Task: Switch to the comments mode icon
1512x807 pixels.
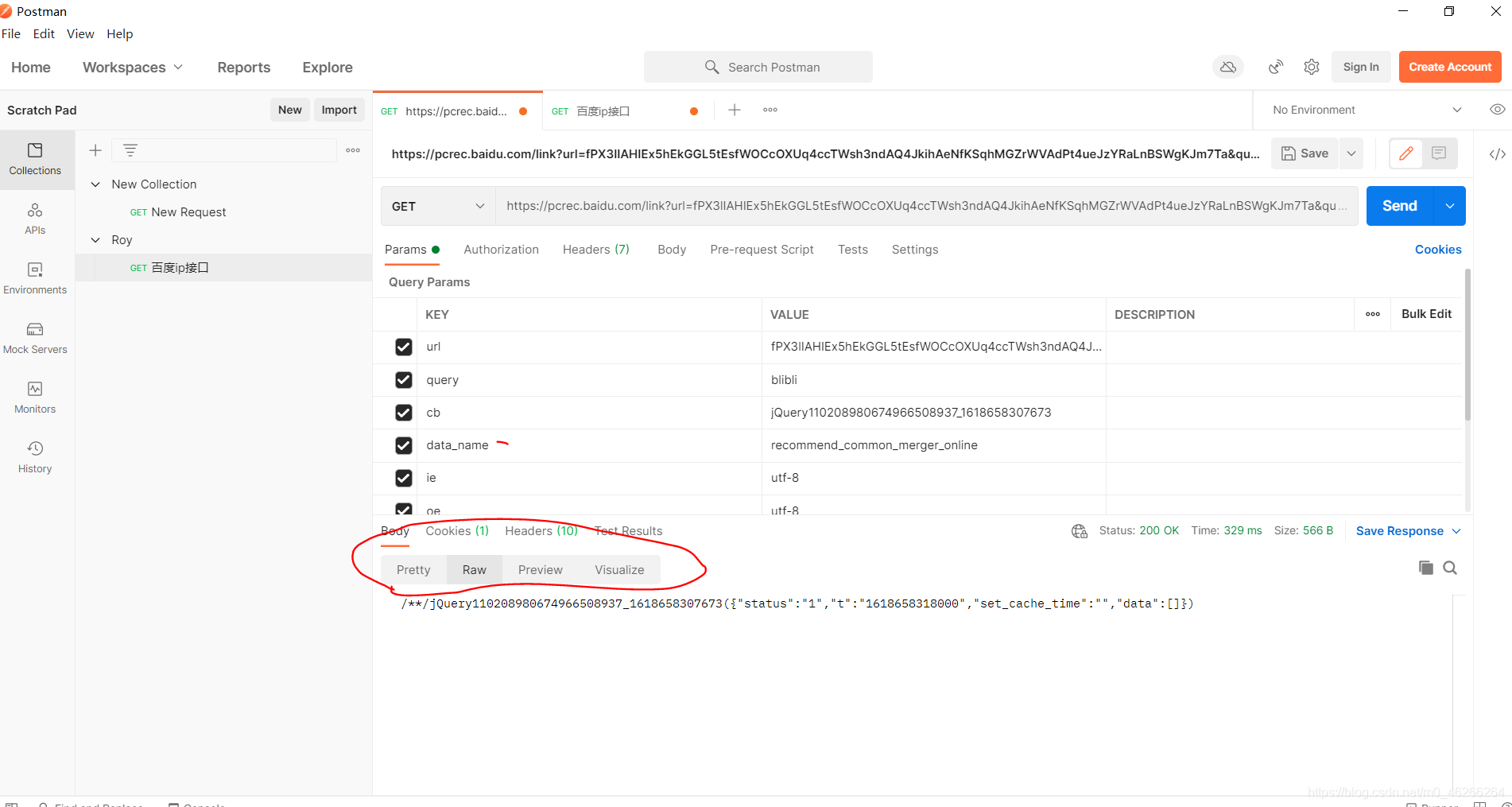Action: click(1439, 153)
